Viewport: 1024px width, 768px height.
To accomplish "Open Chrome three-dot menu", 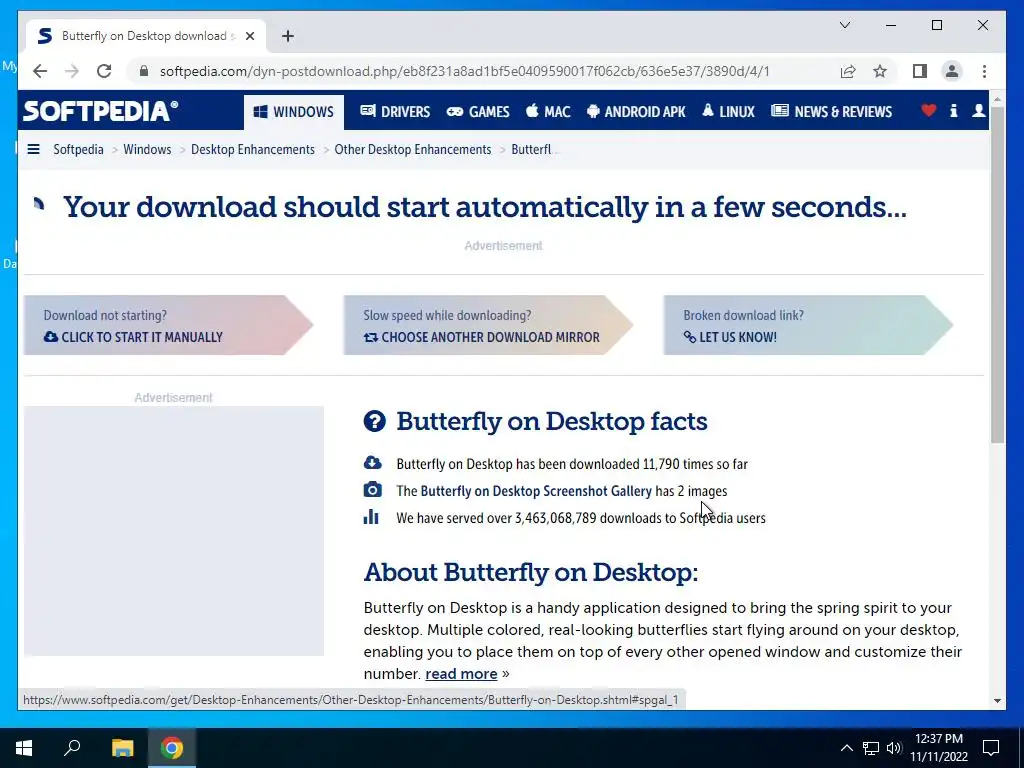I will 984,71.
